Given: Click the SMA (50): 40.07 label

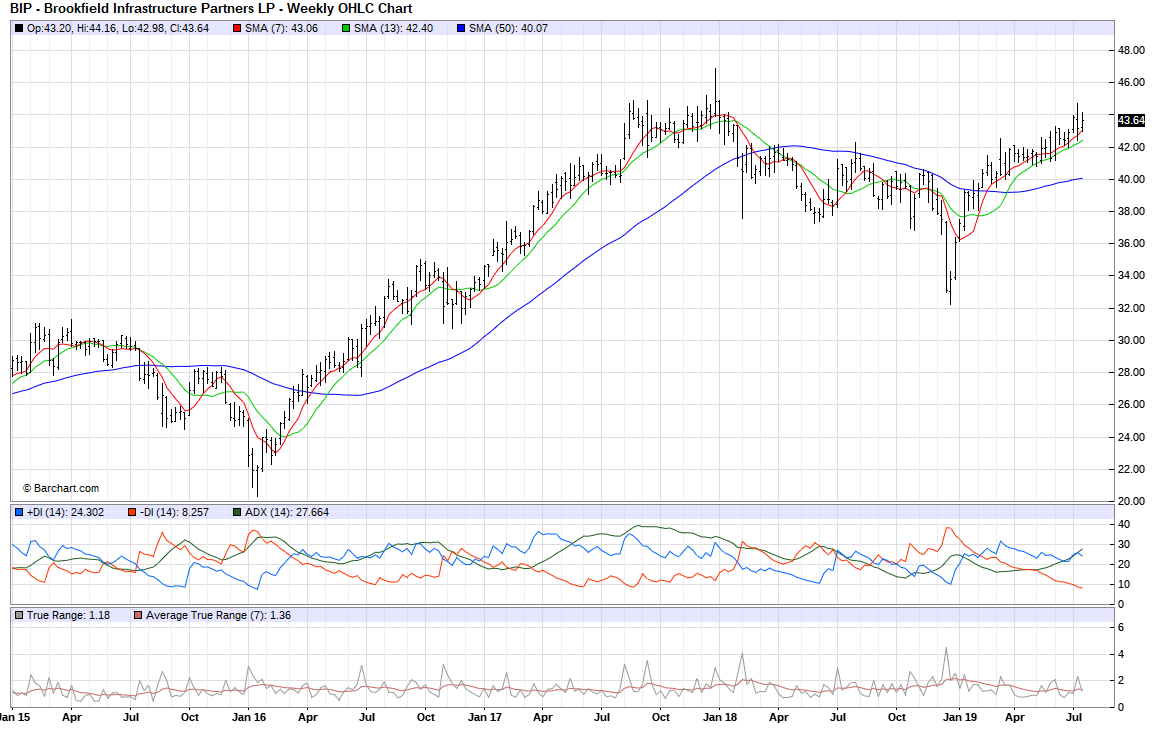Looking at the screenshot, I should pos(509,28).
